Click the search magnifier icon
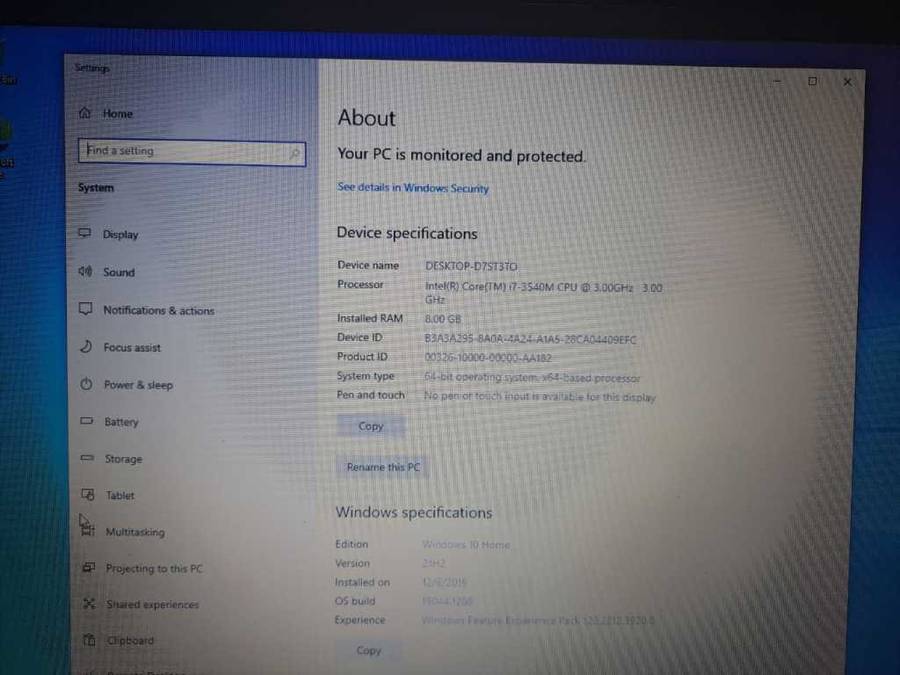 coord(294,153)
